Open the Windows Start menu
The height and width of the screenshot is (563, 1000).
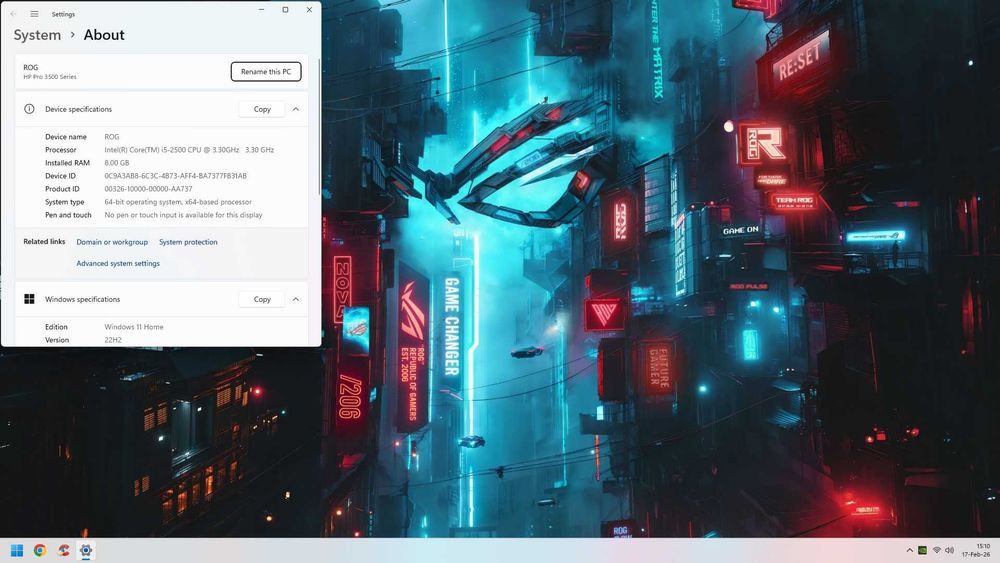coord(17,550)
